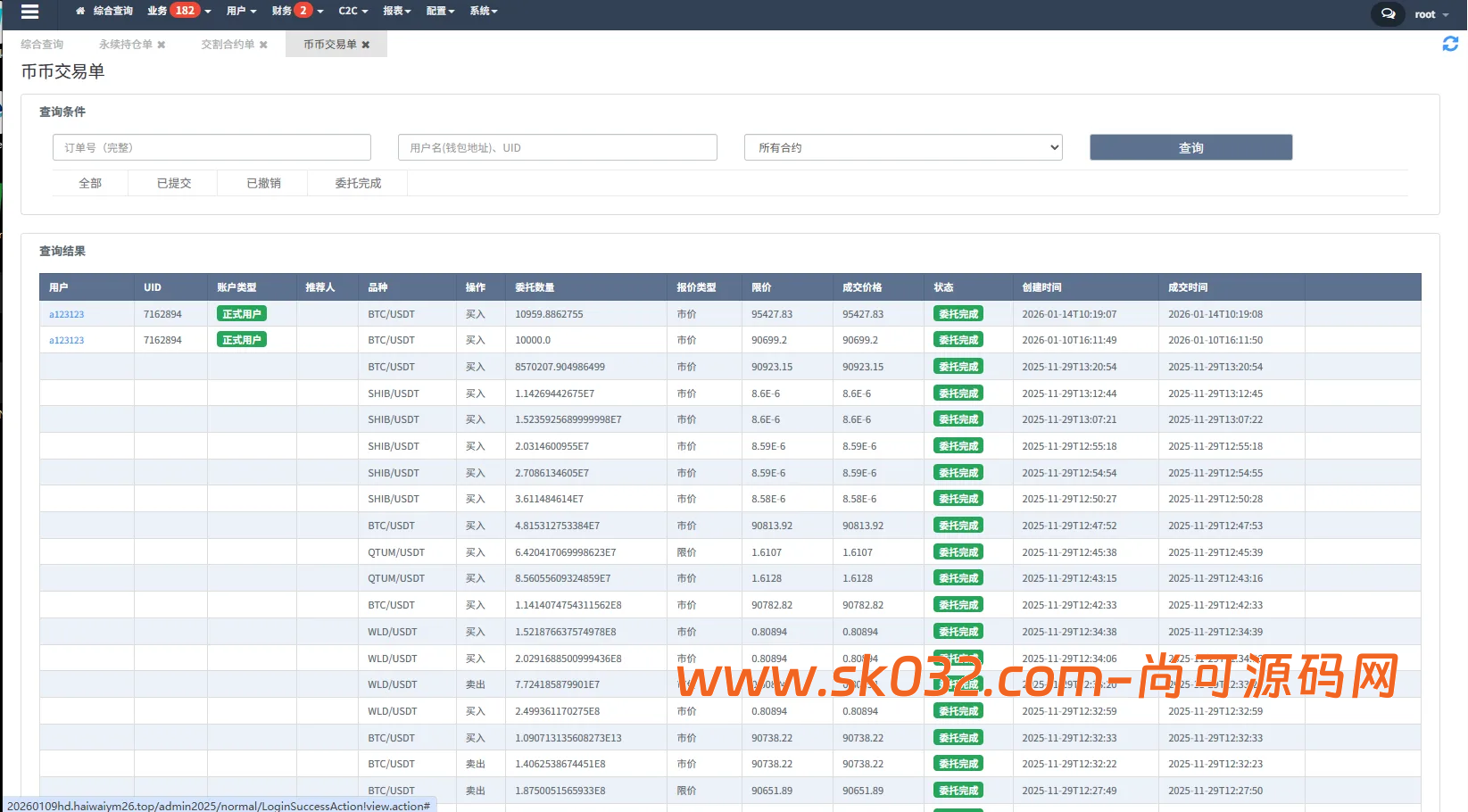Click the red 182 badge on 业务
Image resolution: width=1468 pixels, height=812 pixels.
185,11
